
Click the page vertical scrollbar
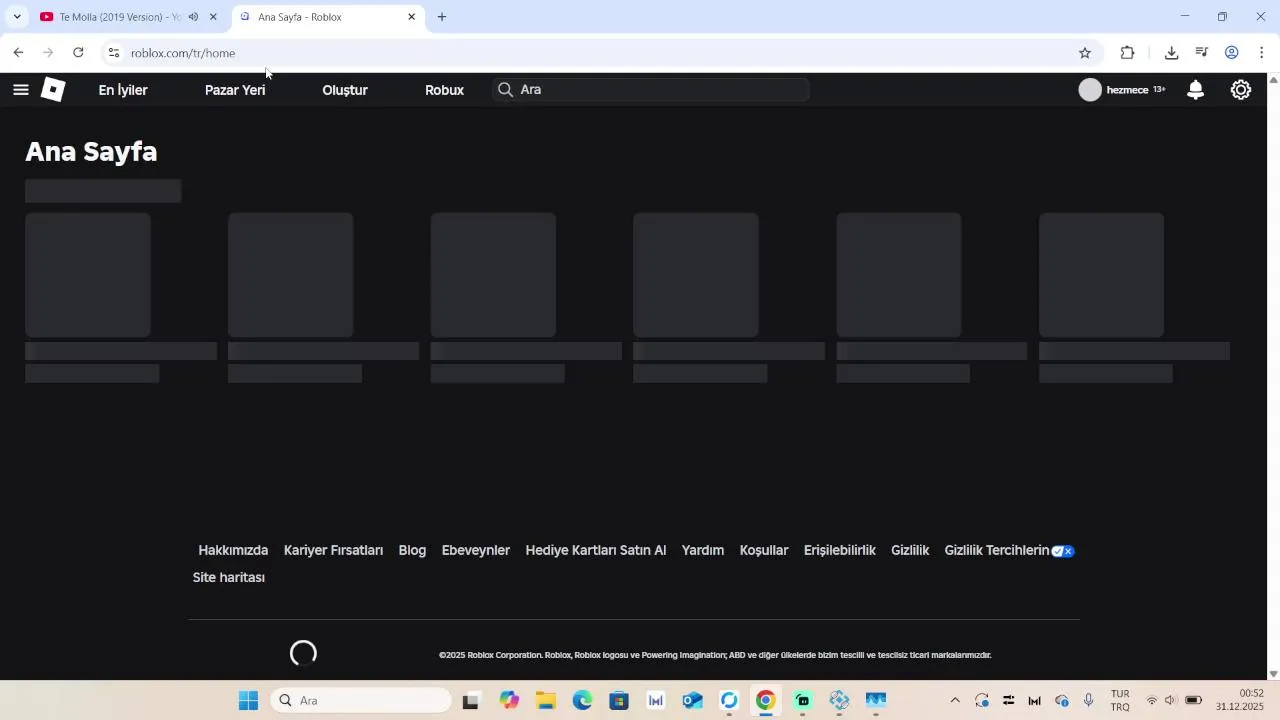tap(1273, 376)
